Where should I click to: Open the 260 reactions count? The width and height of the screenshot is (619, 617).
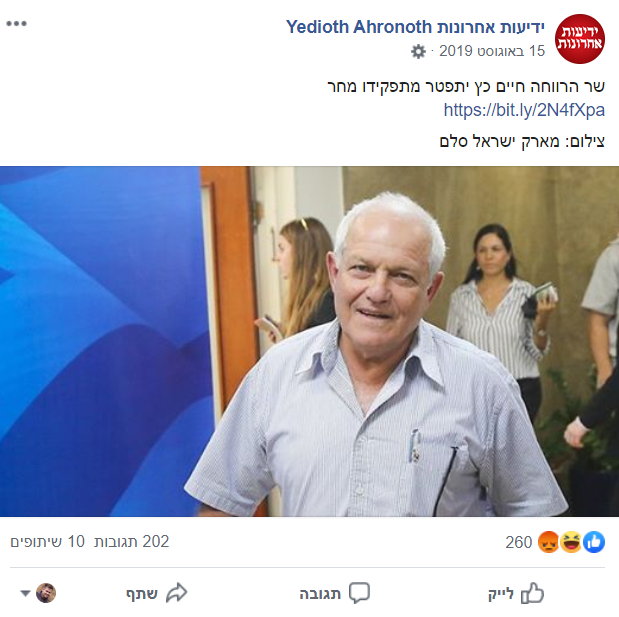click(x=519, y=542)
